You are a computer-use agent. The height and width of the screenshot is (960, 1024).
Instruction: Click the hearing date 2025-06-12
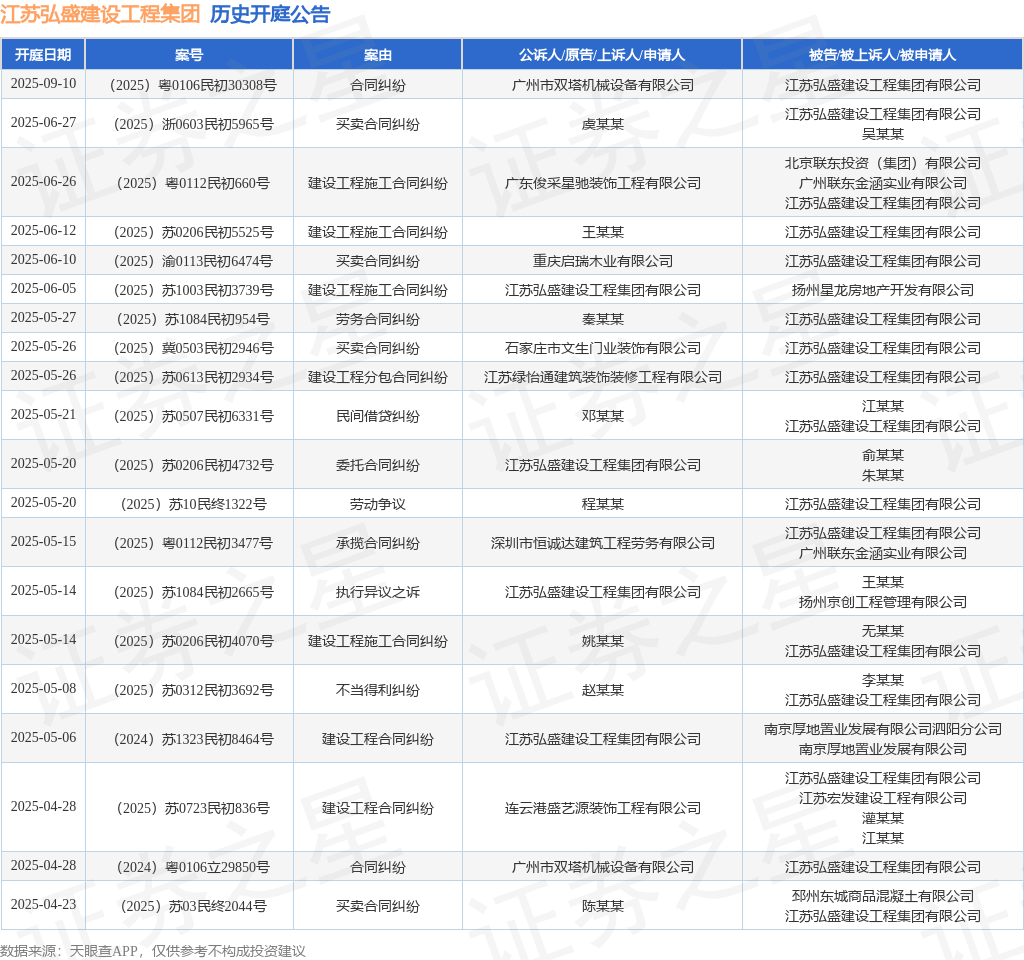coord(43,231)
